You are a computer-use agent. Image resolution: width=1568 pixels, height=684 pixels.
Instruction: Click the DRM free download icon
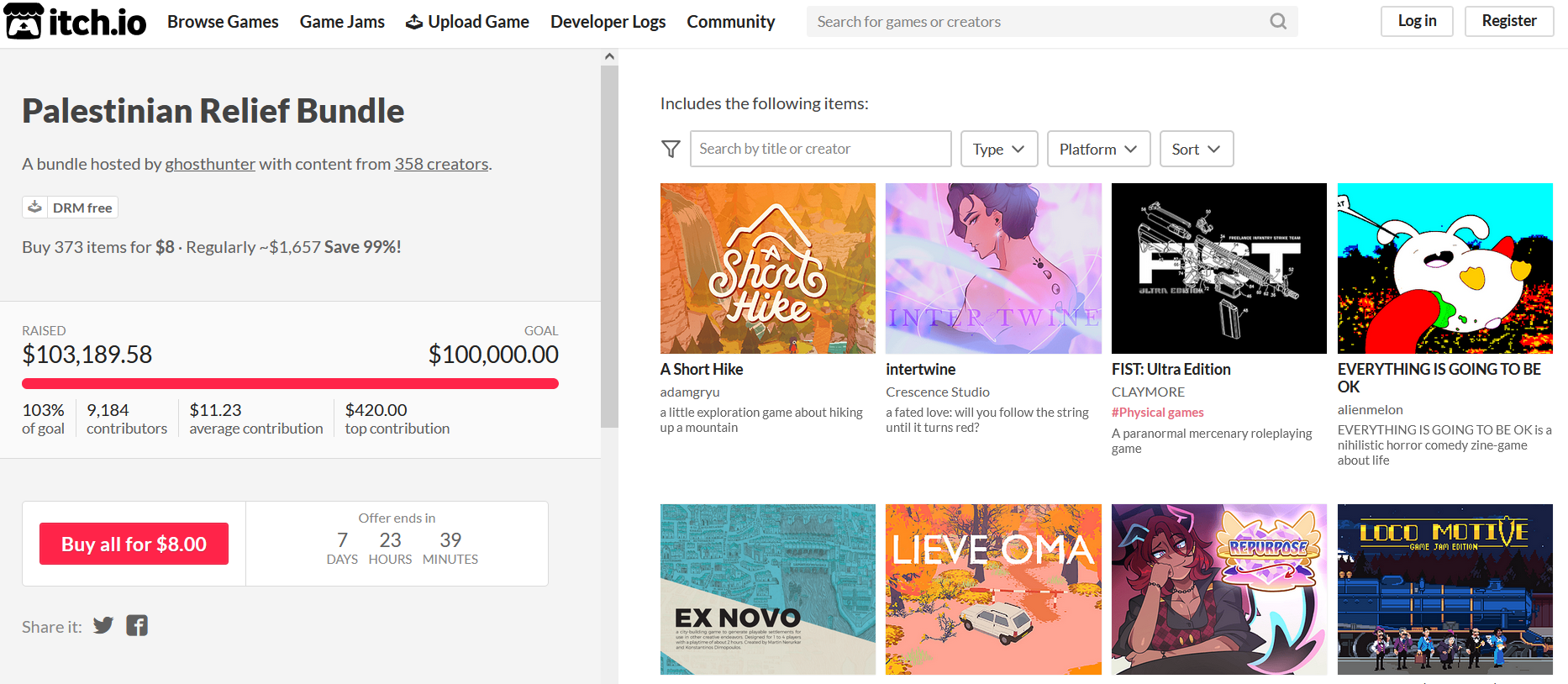coord(34,207)
